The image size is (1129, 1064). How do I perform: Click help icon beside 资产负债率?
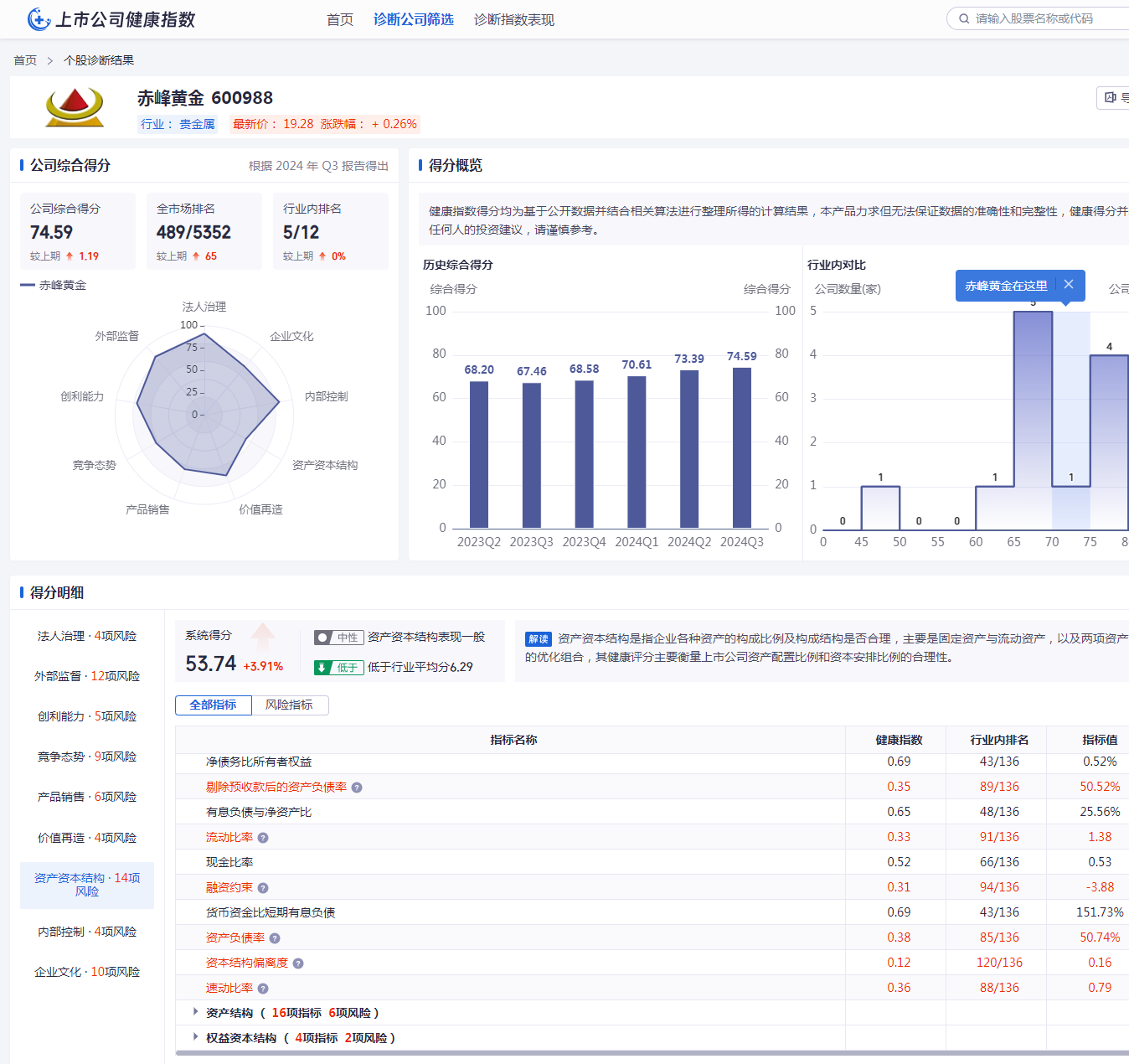pyautogui.click(x=275, y=938)
